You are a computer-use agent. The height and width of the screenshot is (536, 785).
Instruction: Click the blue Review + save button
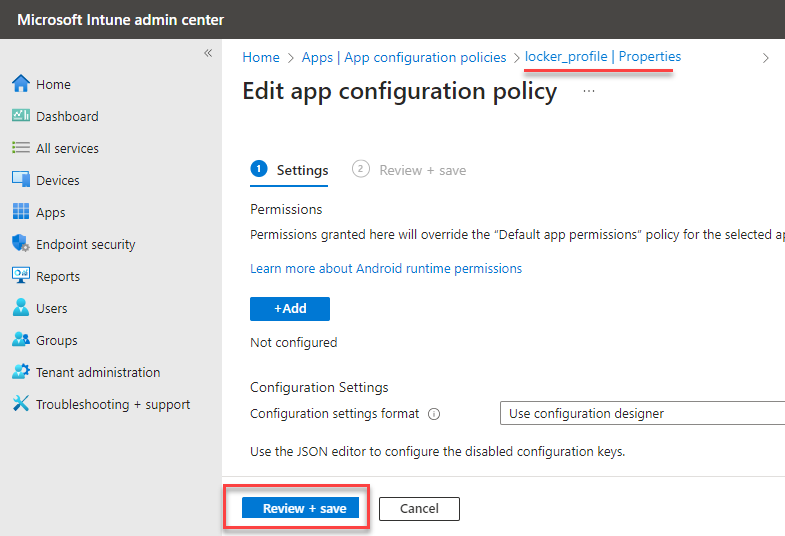click(x=300, y=508)
